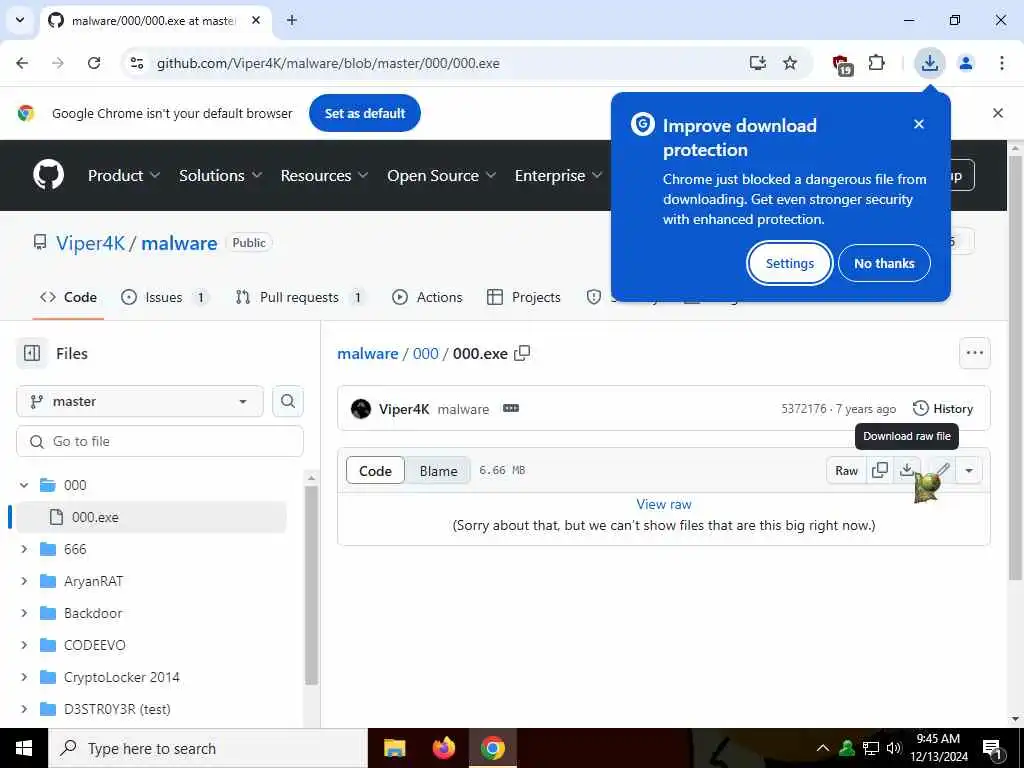1024x768 pixels.
Task: Expand the Backdoor folder
Action: click(24, 613)
